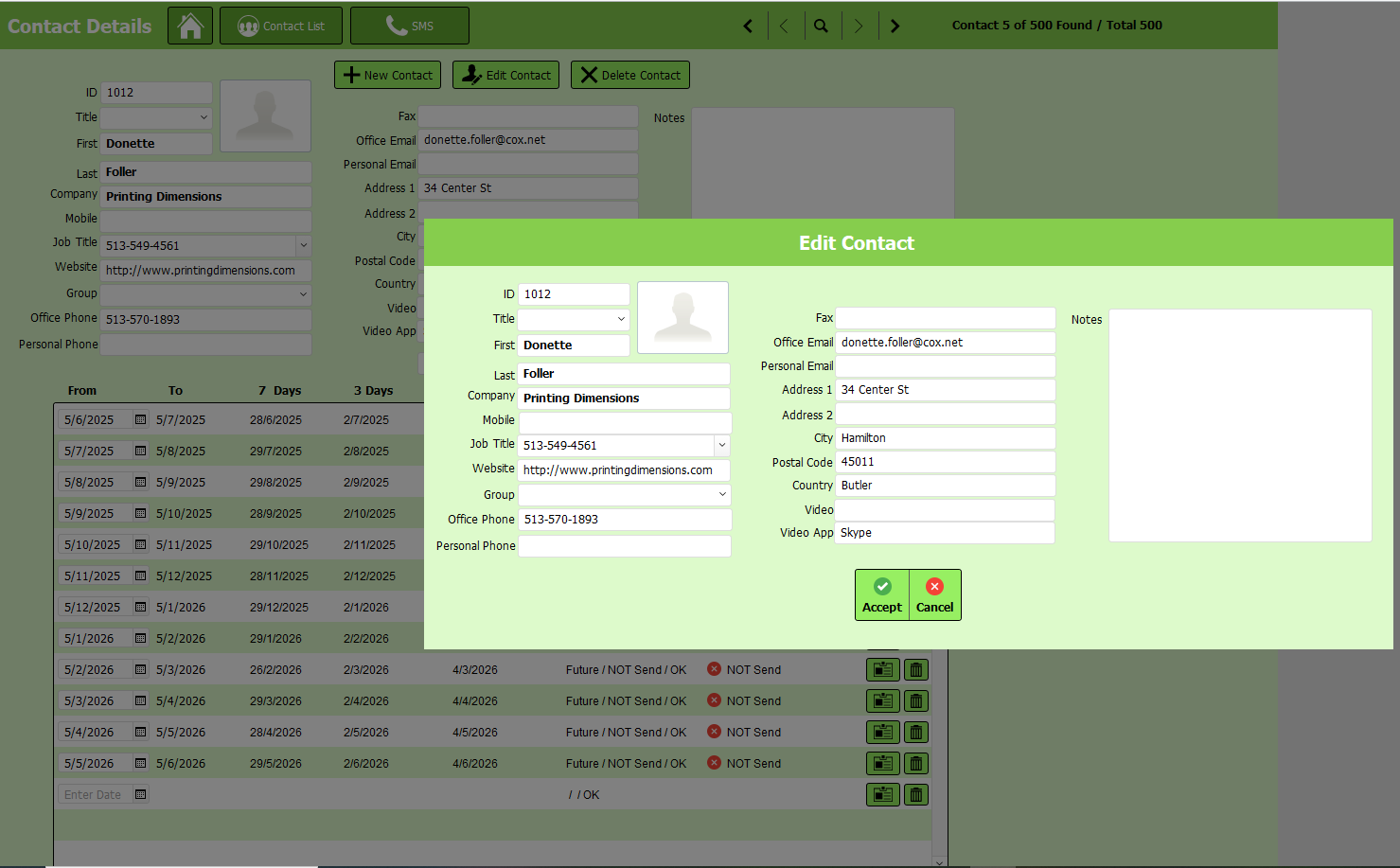
Task: Go to the previous contact record arrow
Action: pos(784,26)
